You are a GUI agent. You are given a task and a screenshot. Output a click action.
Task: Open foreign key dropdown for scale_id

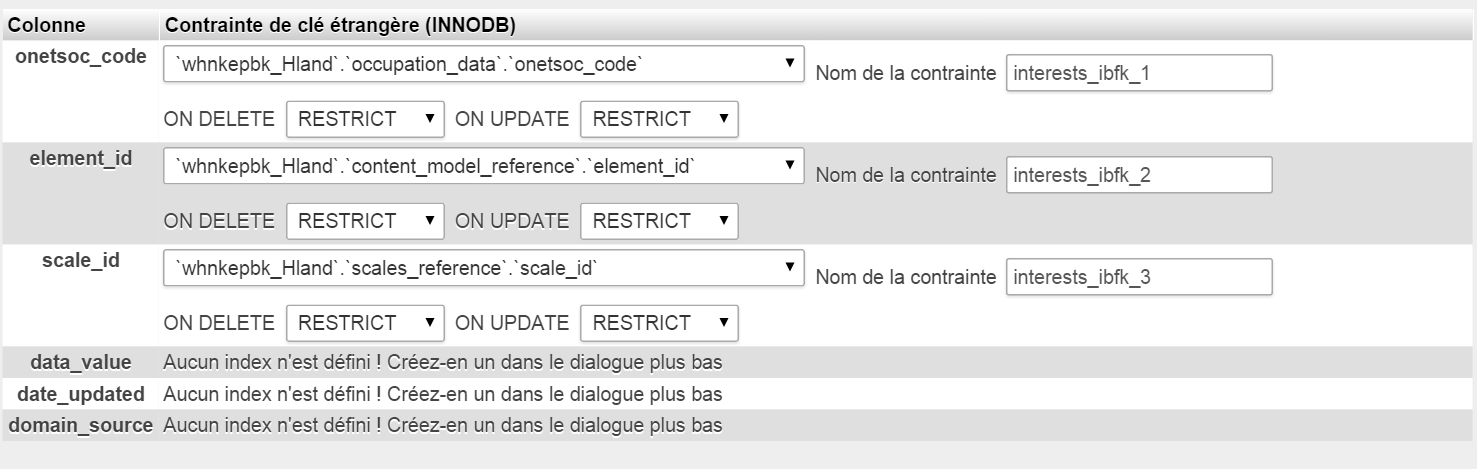coord(484,269)
